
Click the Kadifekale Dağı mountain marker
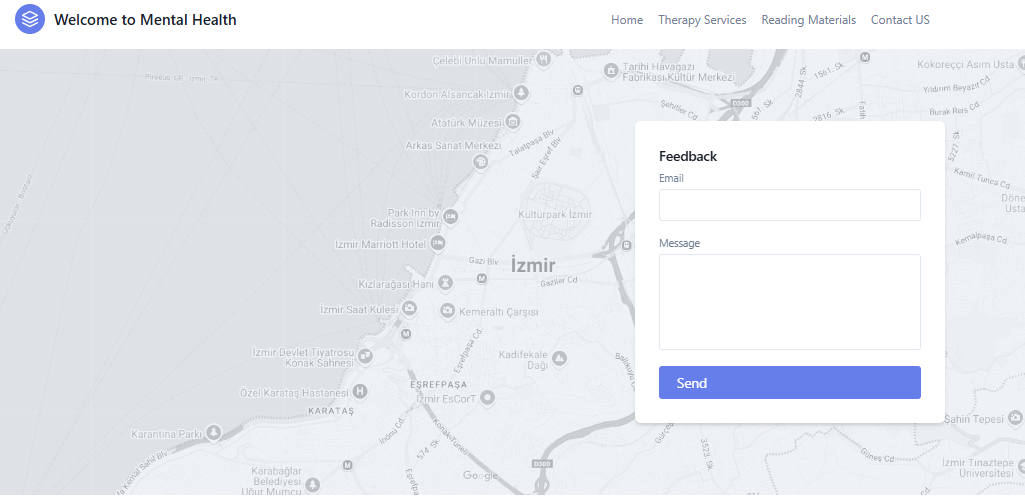(x=559, y=358)
